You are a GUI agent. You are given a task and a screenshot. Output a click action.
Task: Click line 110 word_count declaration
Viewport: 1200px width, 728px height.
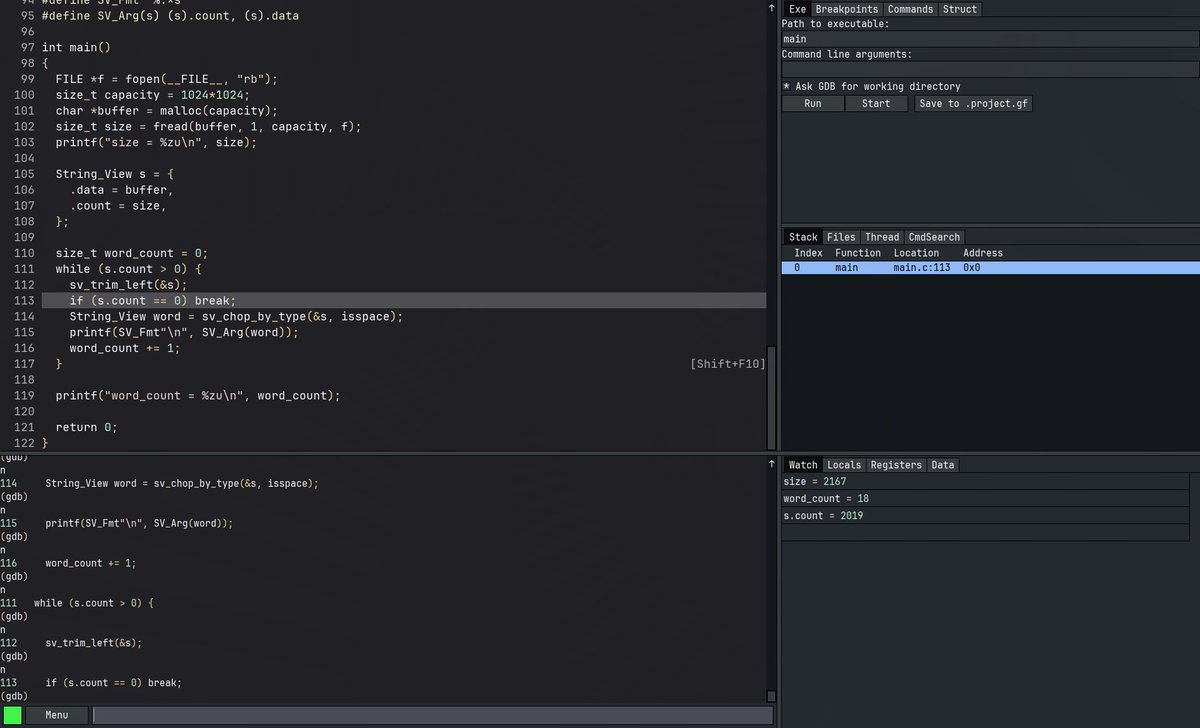[x=131, y=253]
